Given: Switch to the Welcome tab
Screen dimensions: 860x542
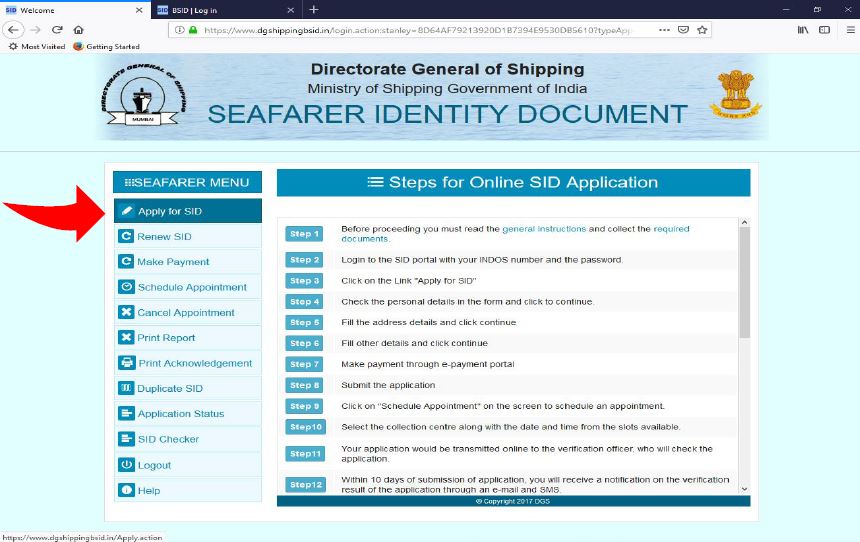Looking at the screenshot, I should 75,10.
